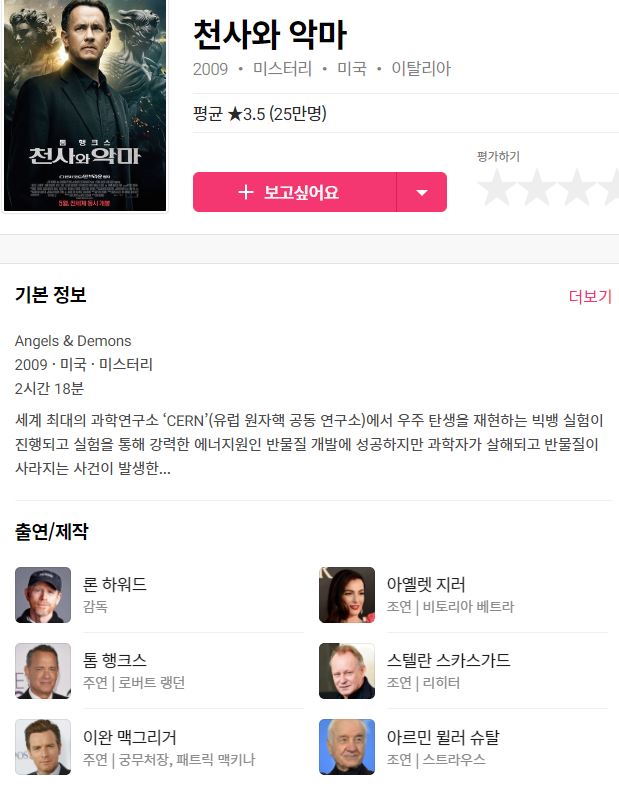Rate three stars under 평가하기
Screen dimensions: 619x798
[576, 187]
